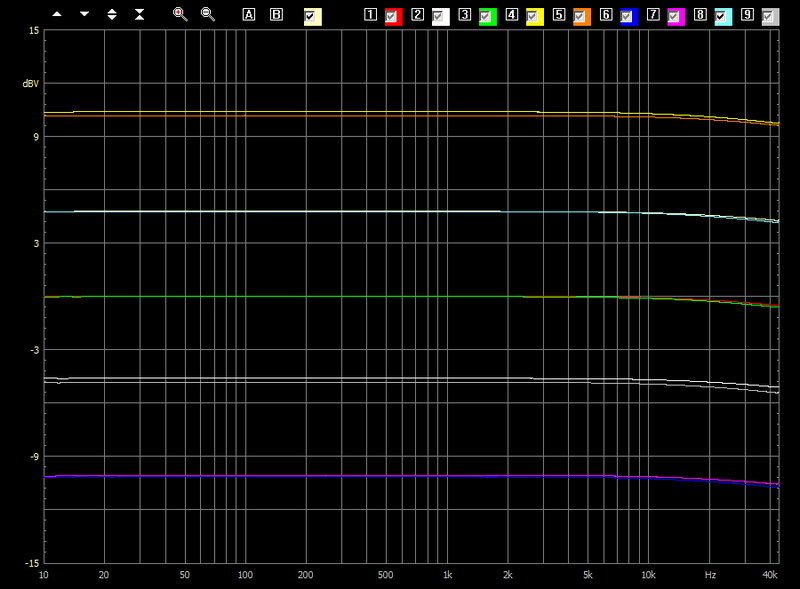Expand vertical scale with the up-down arrows icon
The image size is (800, 589).
112,14
